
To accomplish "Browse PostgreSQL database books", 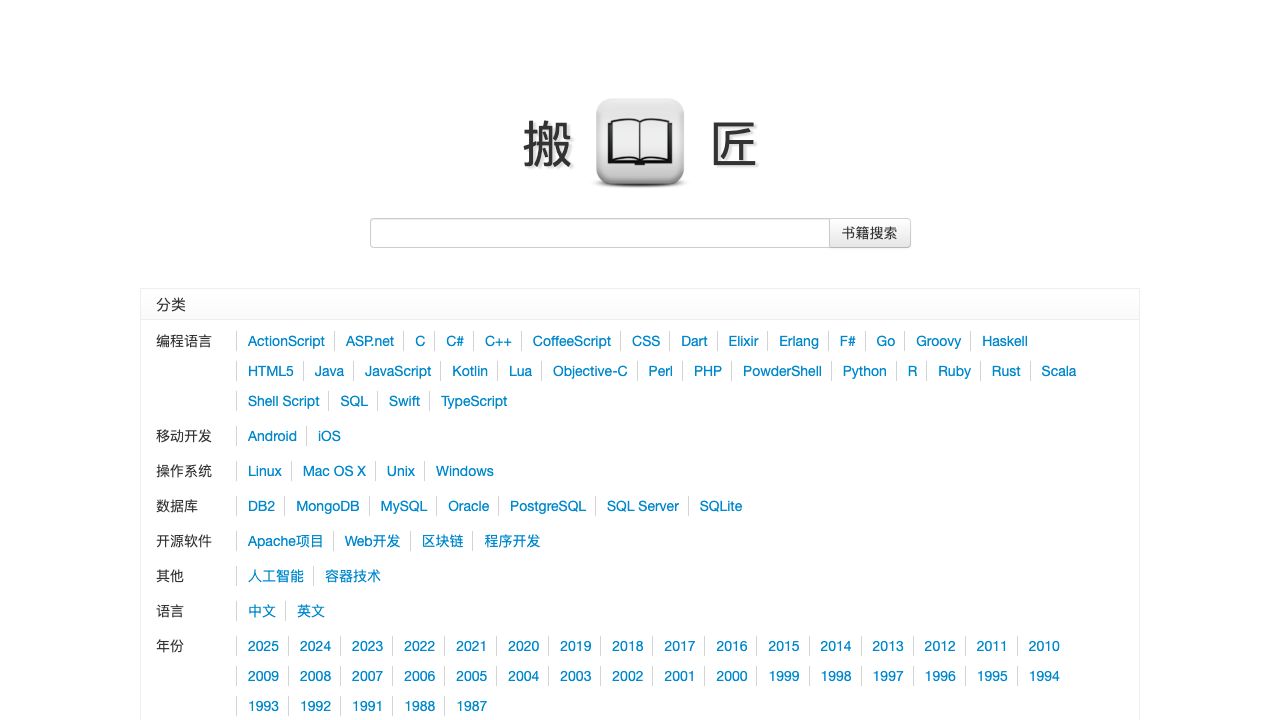I will (547, 506).
